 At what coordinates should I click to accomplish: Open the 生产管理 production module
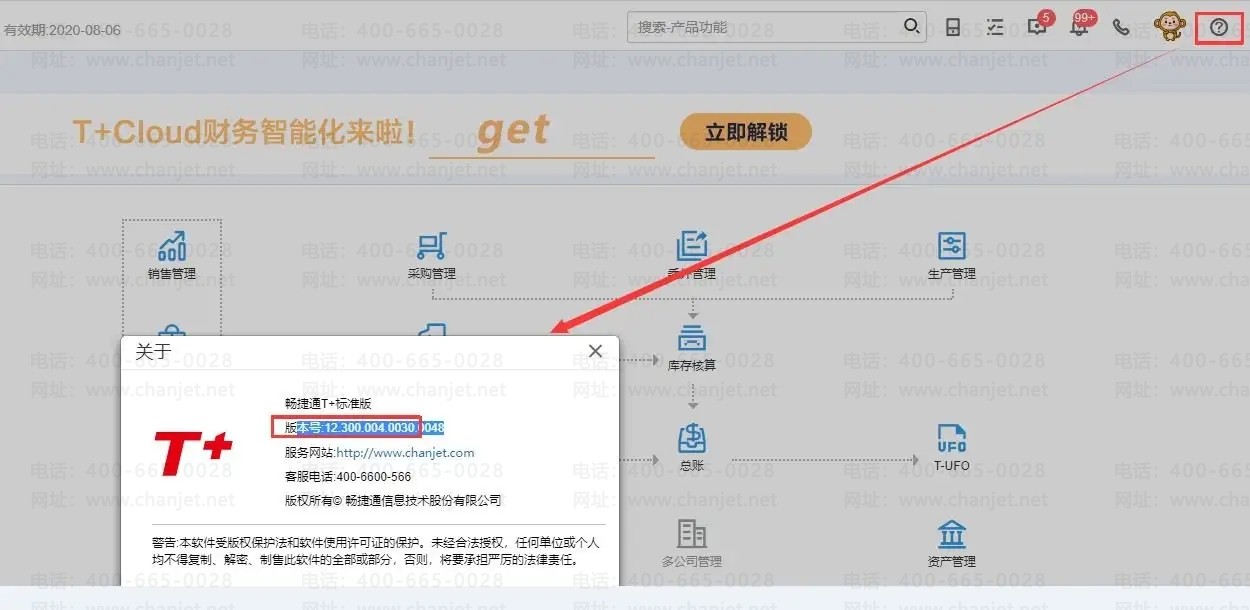(x=951, y=255)
